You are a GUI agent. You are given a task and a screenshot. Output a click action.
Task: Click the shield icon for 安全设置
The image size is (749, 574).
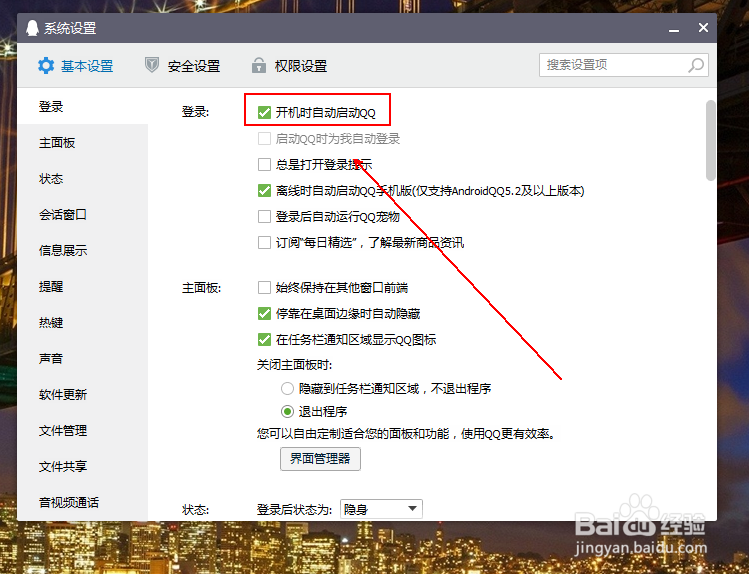click(x=152, y=65)
